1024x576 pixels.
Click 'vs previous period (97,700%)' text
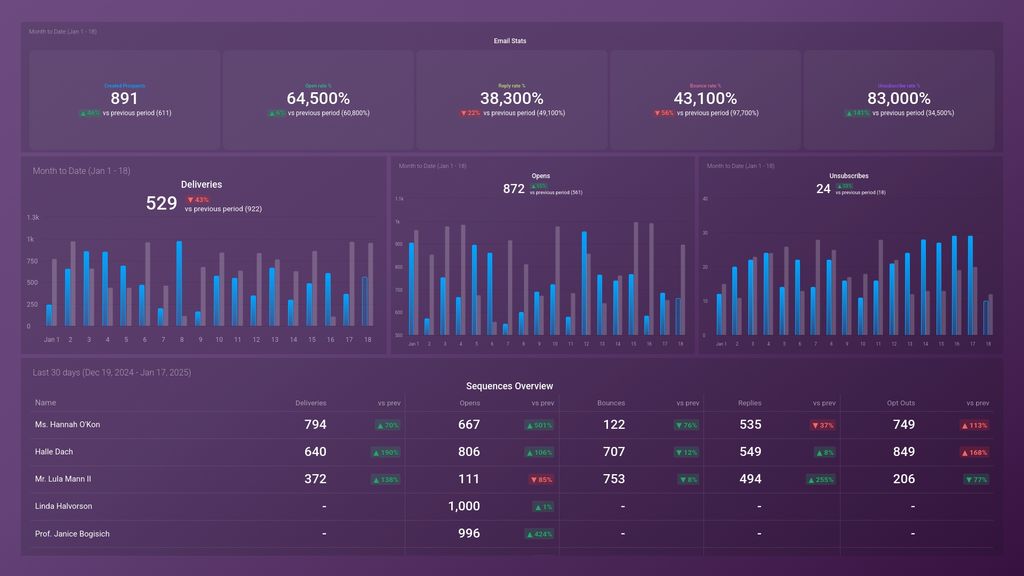coord(718,113)
